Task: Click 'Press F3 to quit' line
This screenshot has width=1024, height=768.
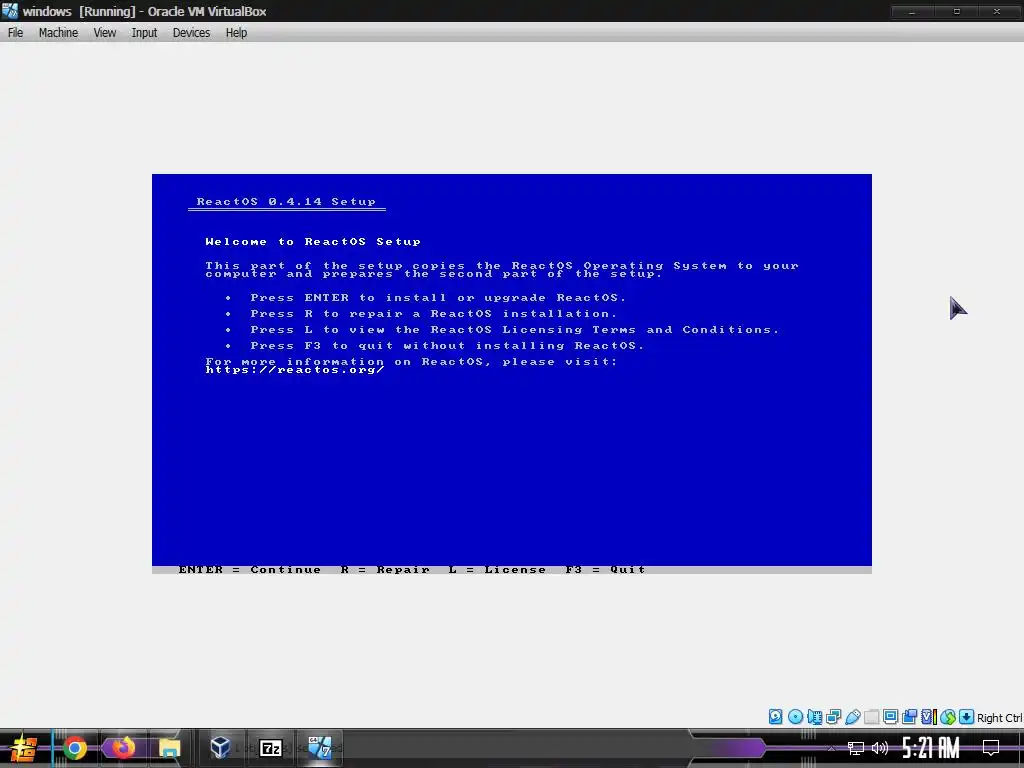Action: pyautogui.click(x=447, y=345)
